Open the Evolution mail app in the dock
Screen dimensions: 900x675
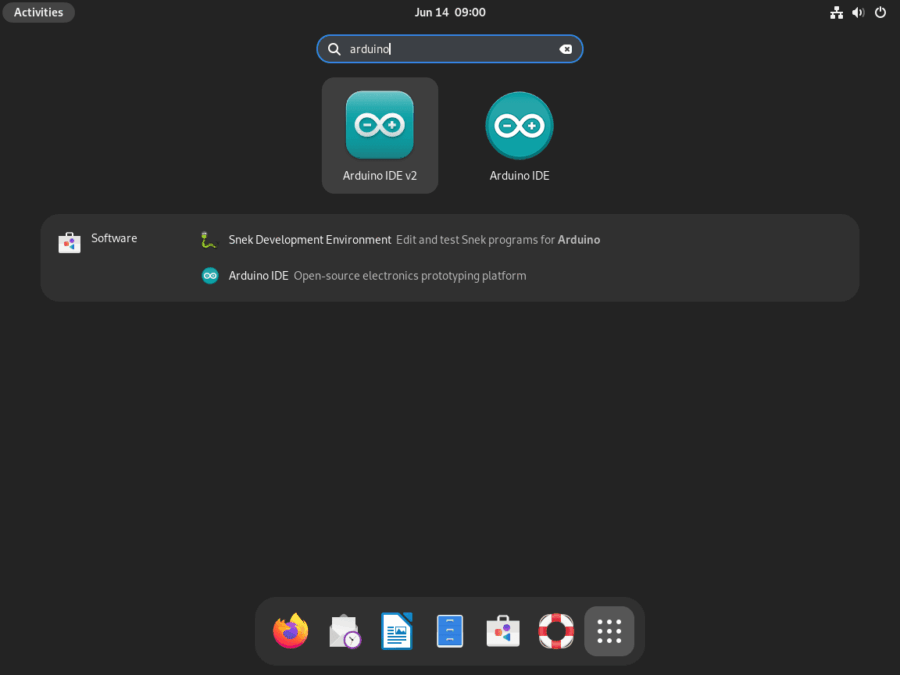(344, 631)
